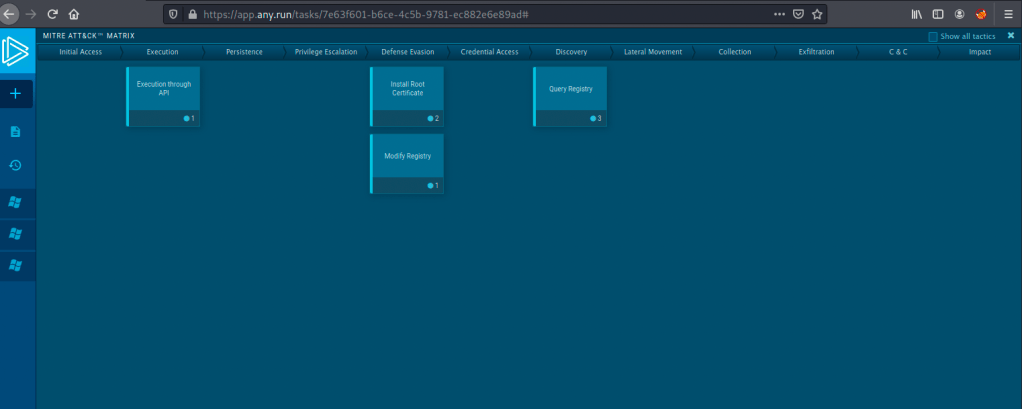Open the Query Registry technique card

click(x=571, y=89)
